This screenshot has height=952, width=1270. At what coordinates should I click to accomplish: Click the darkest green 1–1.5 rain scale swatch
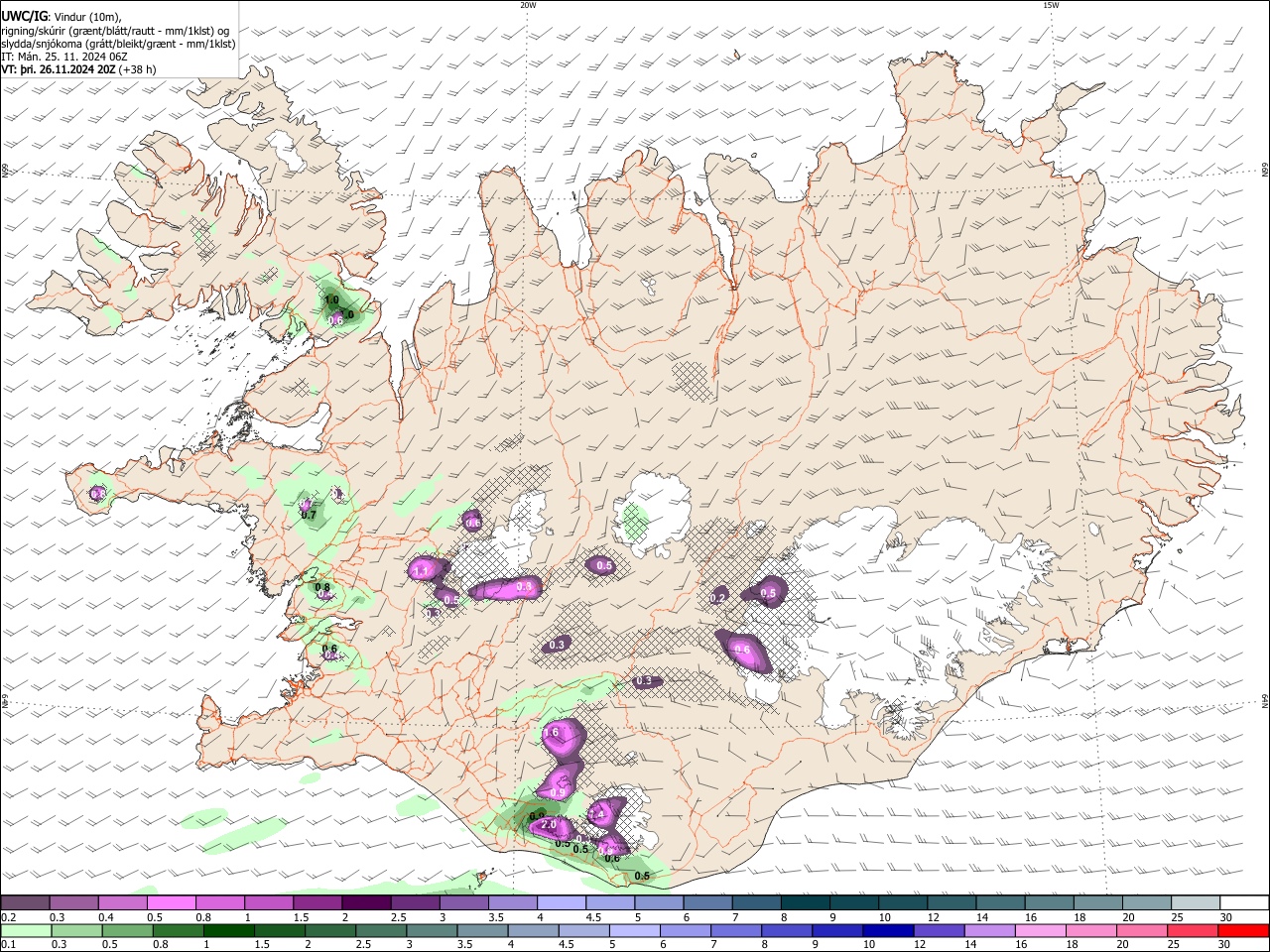231,930
